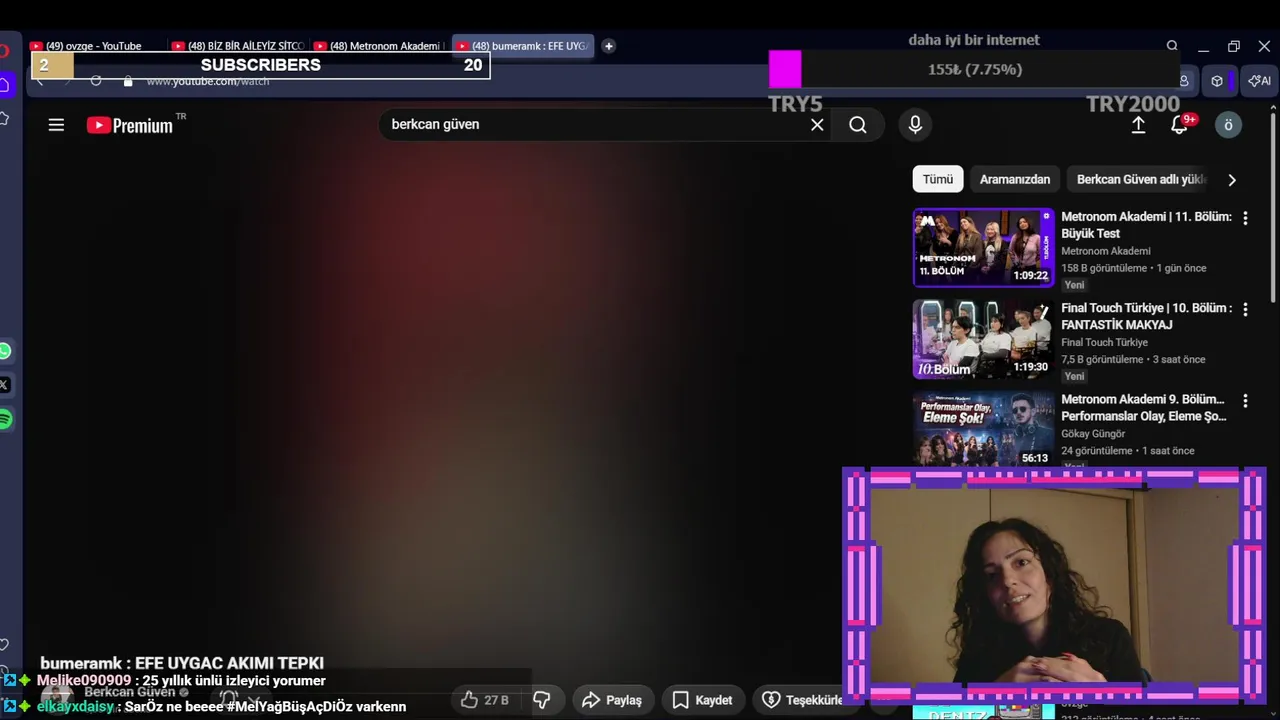Click the Teşekkürler thanks button
The width and height of the screenshot is (1280, 720).
pyautogui.click(x=801, y=700)
